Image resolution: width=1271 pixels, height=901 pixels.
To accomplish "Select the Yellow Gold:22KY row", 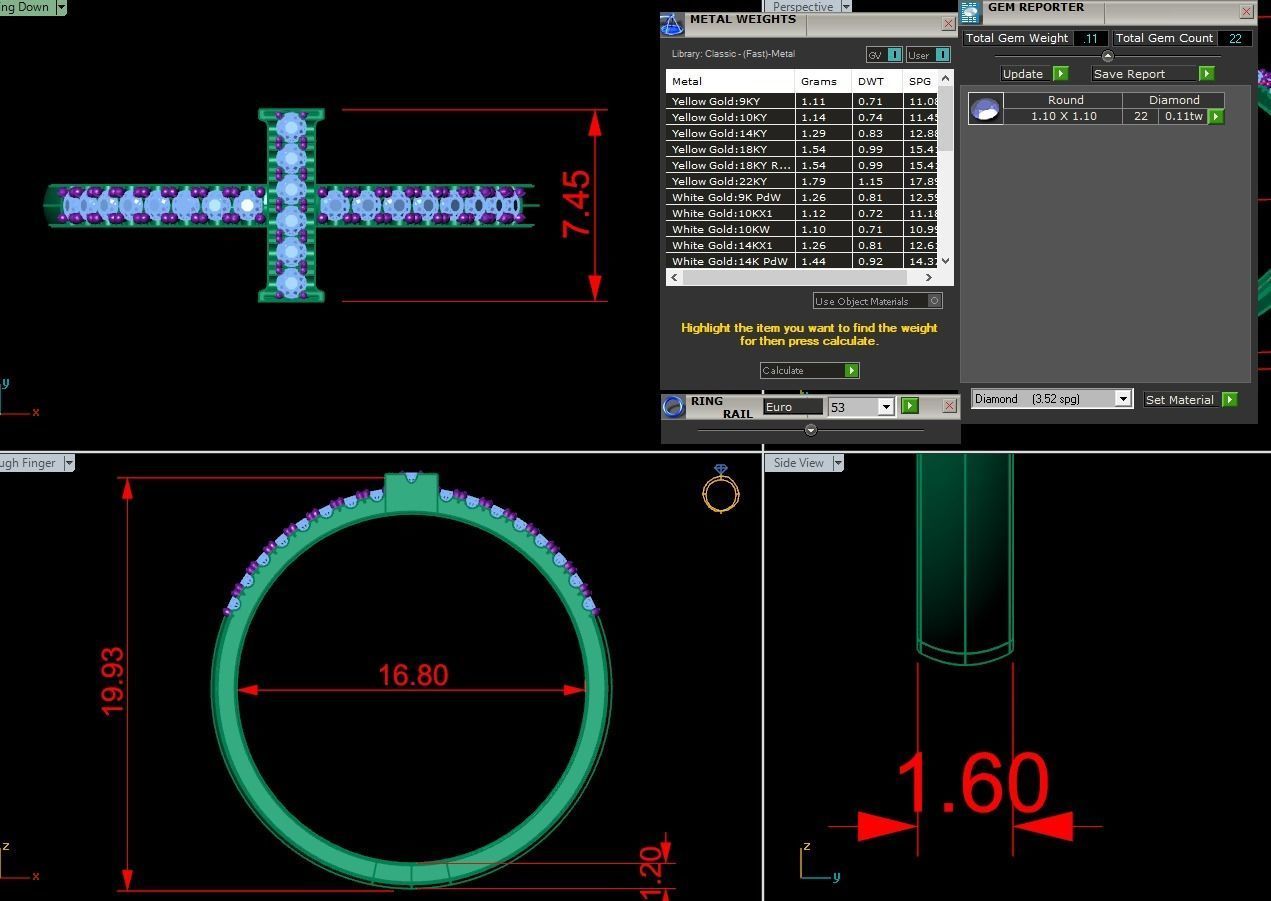I will (803, 182).
